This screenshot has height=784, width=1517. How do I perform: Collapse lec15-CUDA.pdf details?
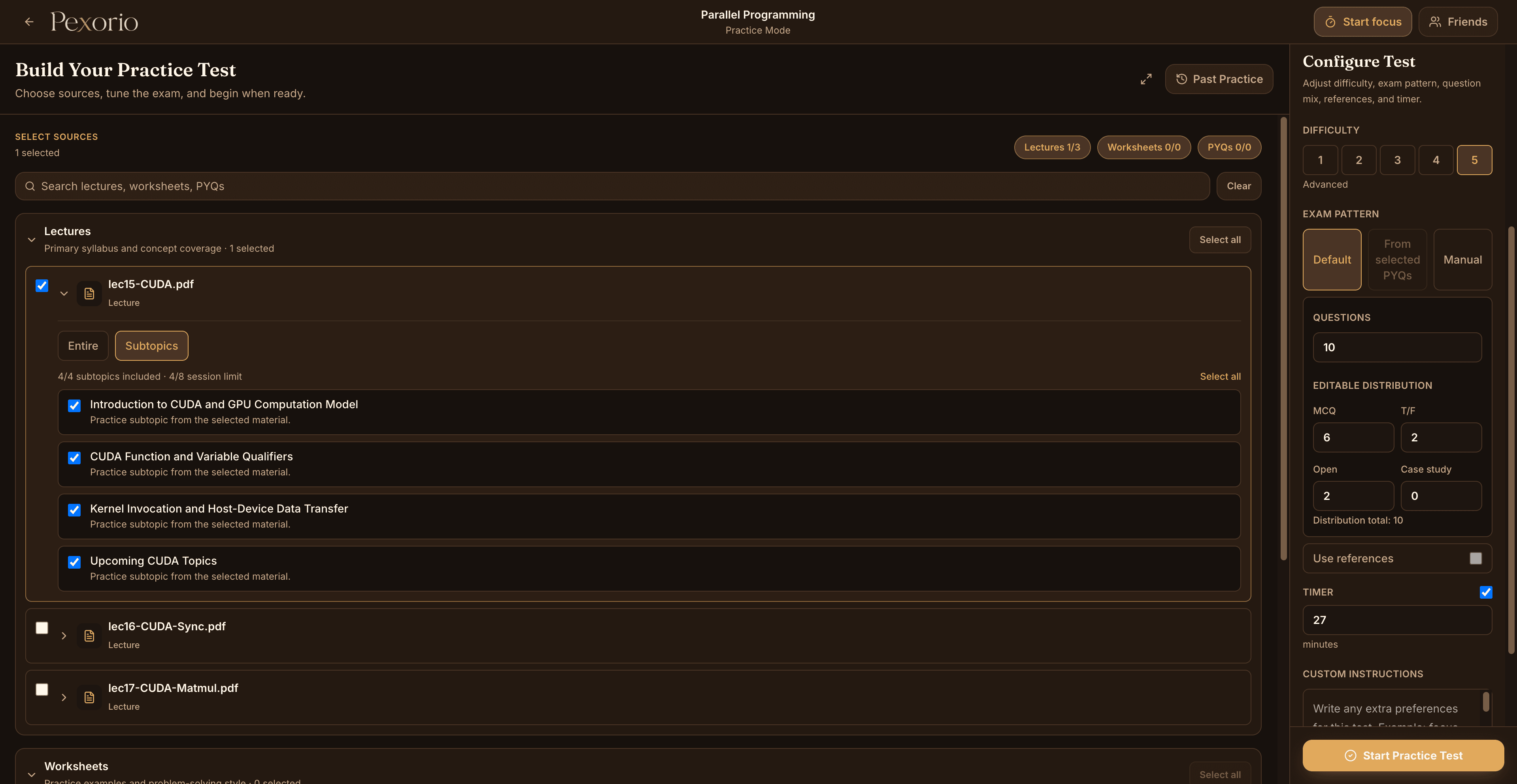click(64, 293)
